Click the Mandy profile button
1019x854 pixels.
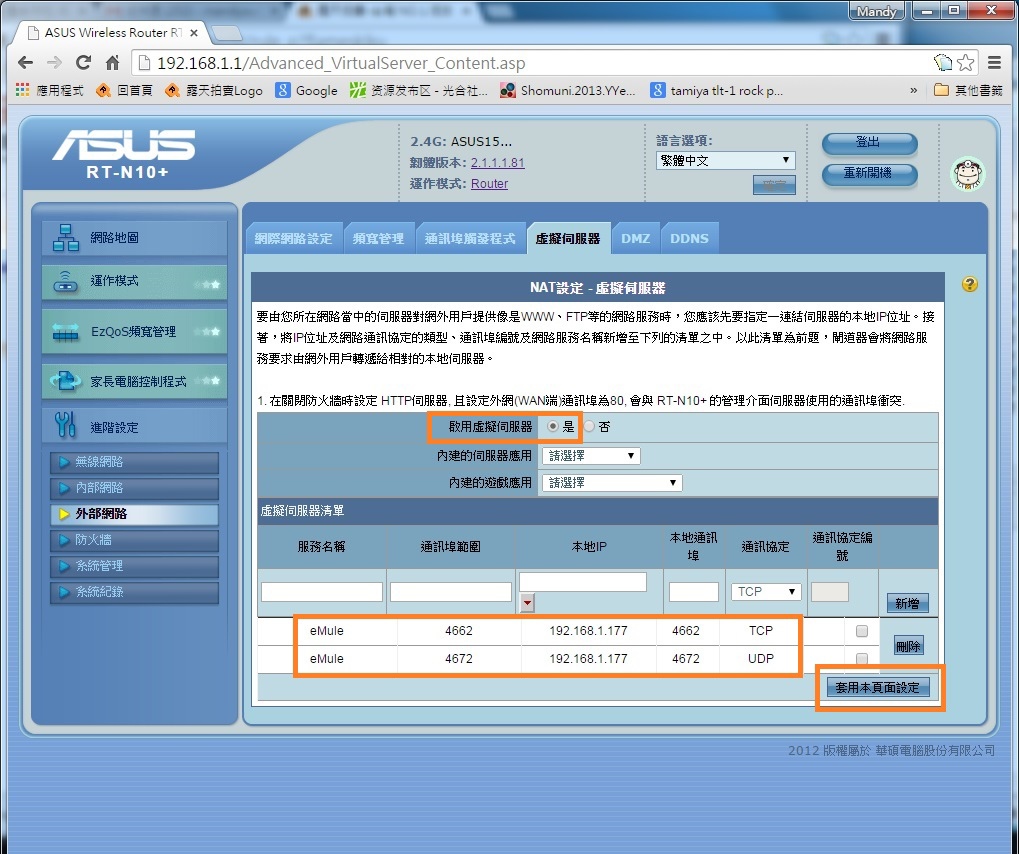[x=876, y=11]
